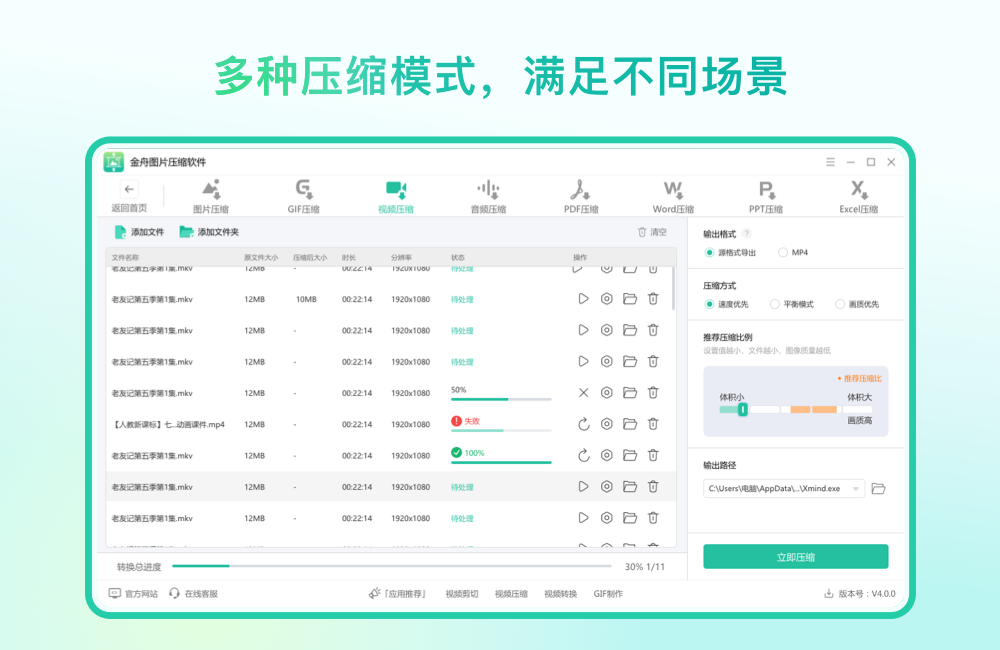Expand the hamburger menu near window controls
The height and width of the screenshot is (650, 1000).
[x=830, y=162]
